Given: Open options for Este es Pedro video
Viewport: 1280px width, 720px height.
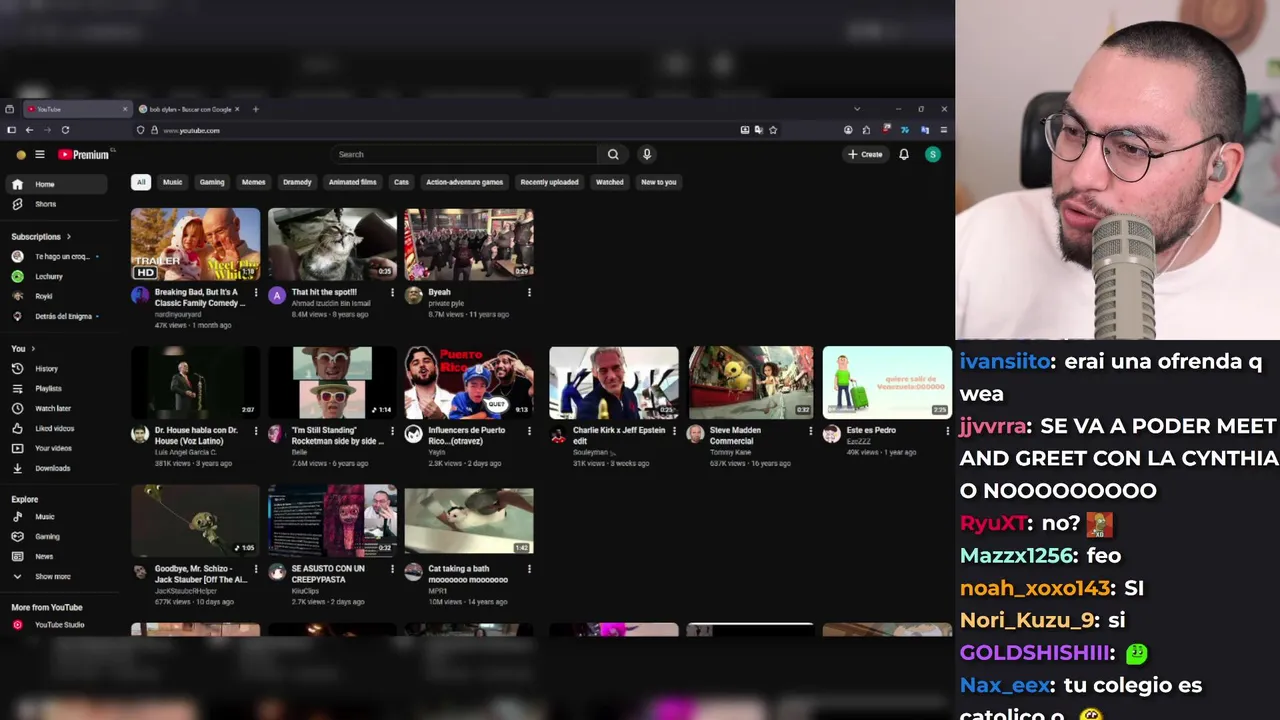Looking at the screenshot, I should point(947,431).
